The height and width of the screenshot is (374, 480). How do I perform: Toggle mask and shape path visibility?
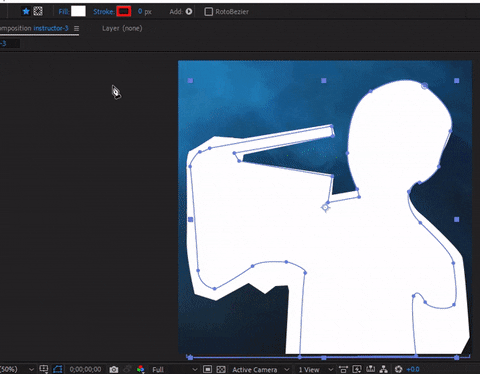(x=58, y=369)
